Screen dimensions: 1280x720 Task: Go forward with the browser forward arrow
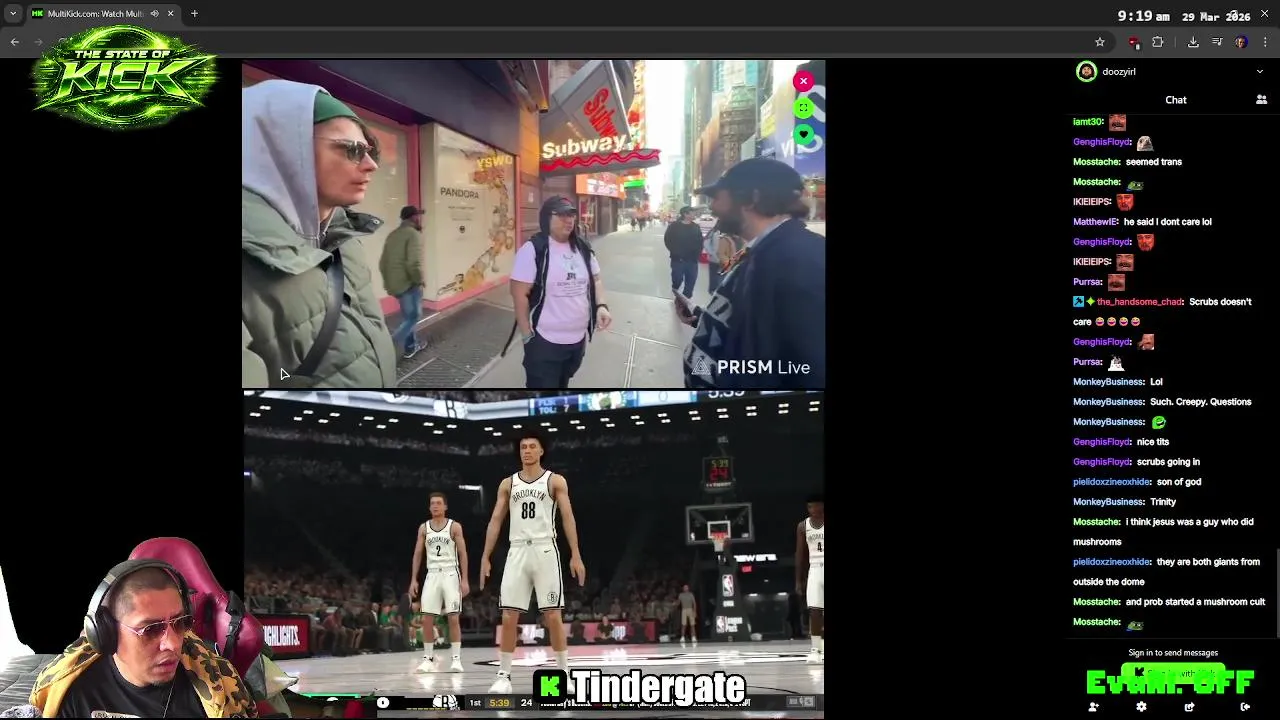point(39,42)
